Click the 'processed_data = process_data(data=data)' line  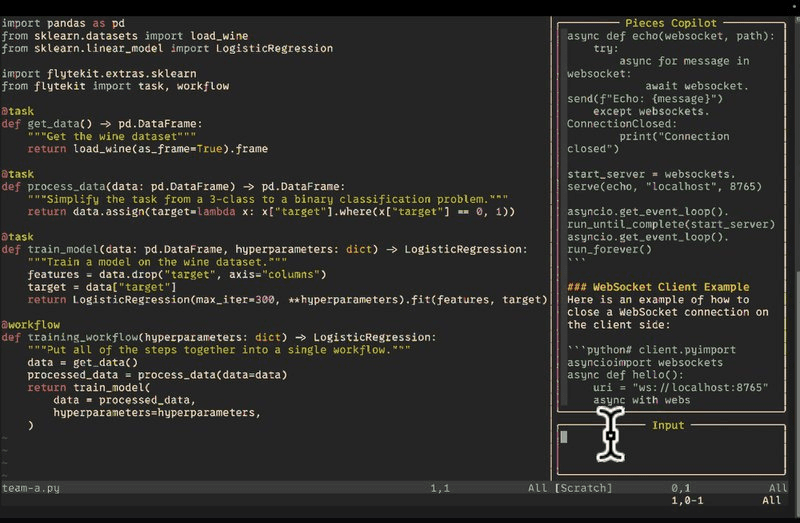click(157, 375)
